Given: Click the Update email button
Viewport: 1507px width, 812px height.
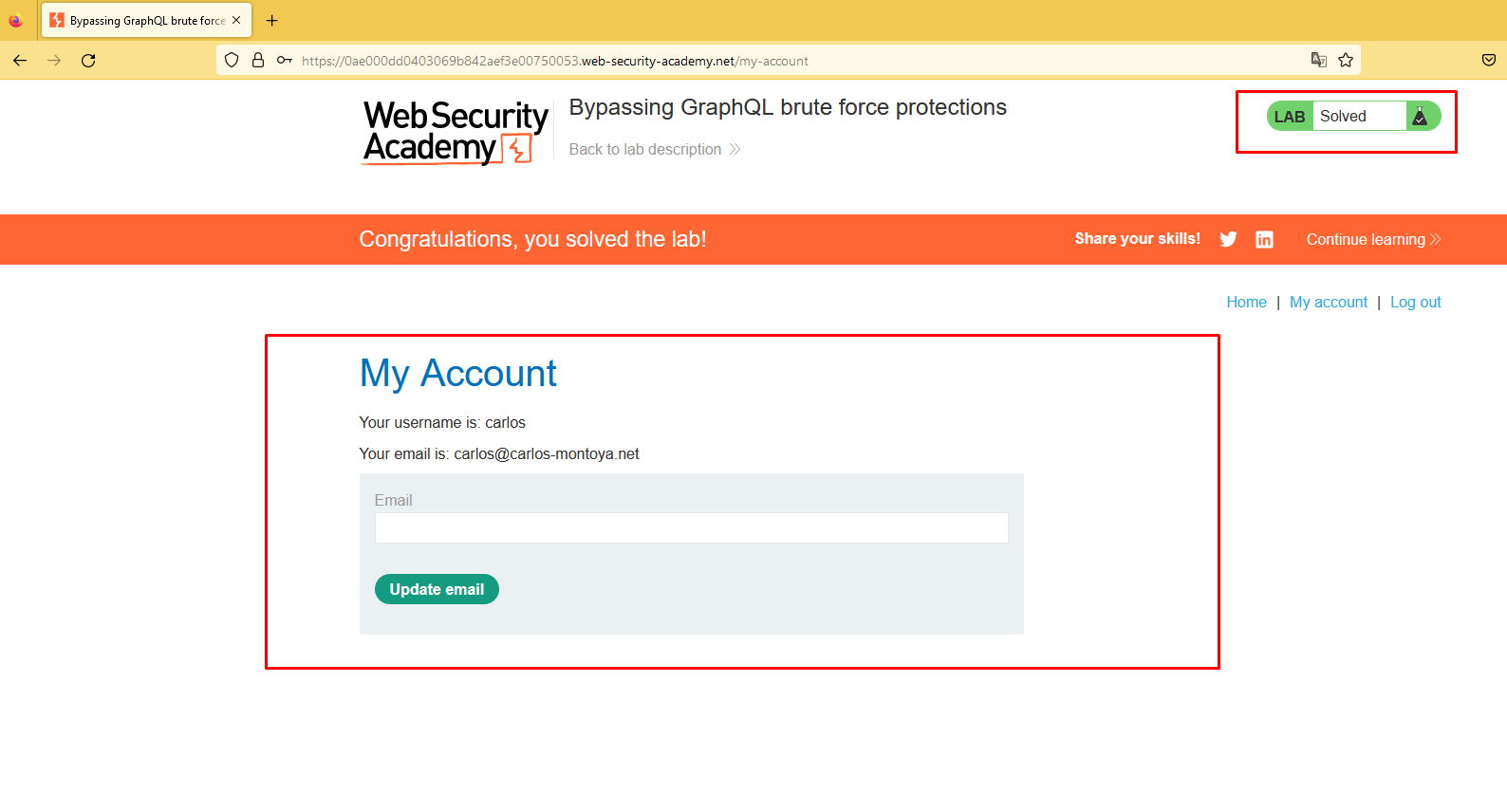Looking at the screenshot, I should pos(437,589).
